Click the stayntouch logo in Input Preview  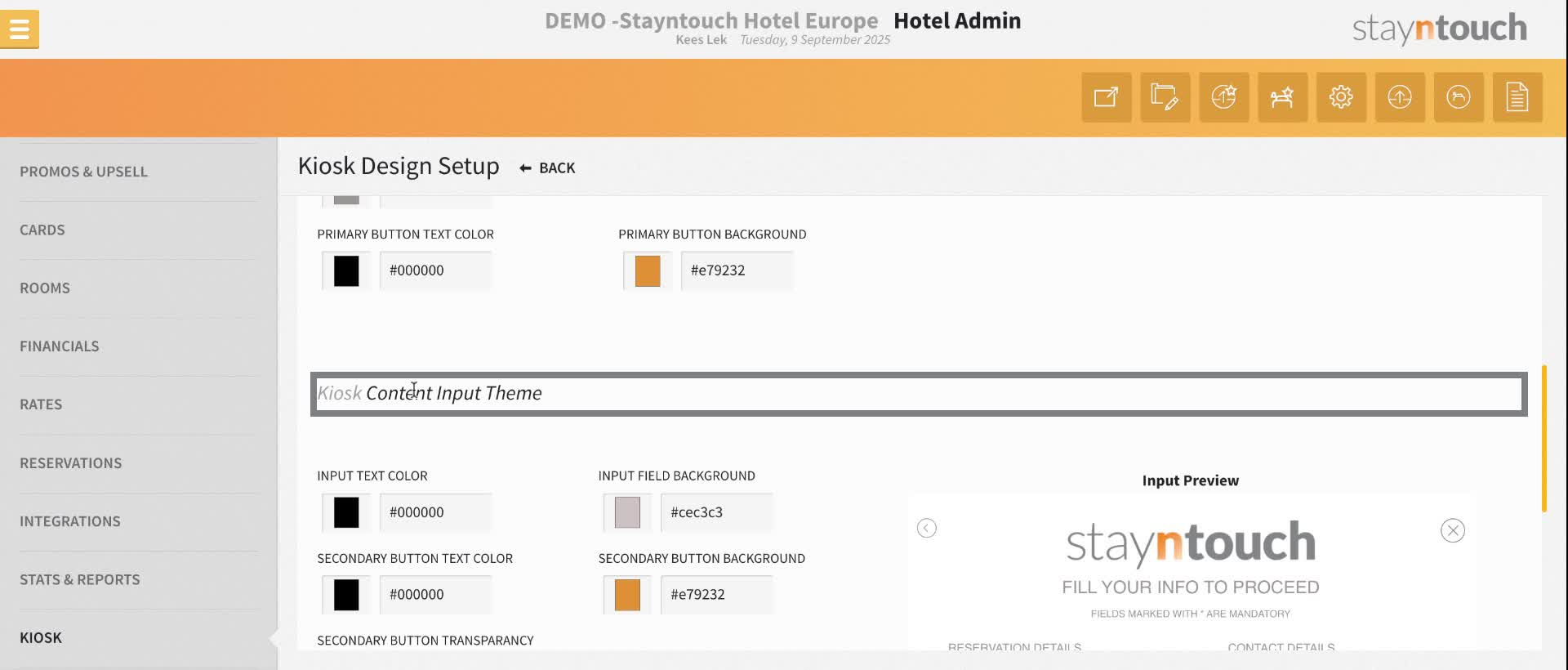(1191, 543)
